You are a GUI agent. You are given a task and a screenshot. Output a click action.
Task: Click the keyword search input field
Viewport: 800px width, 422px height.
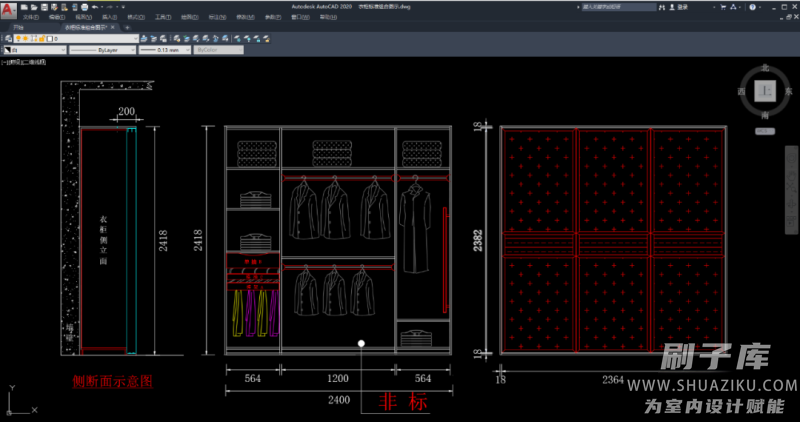[x=620, y=6]
